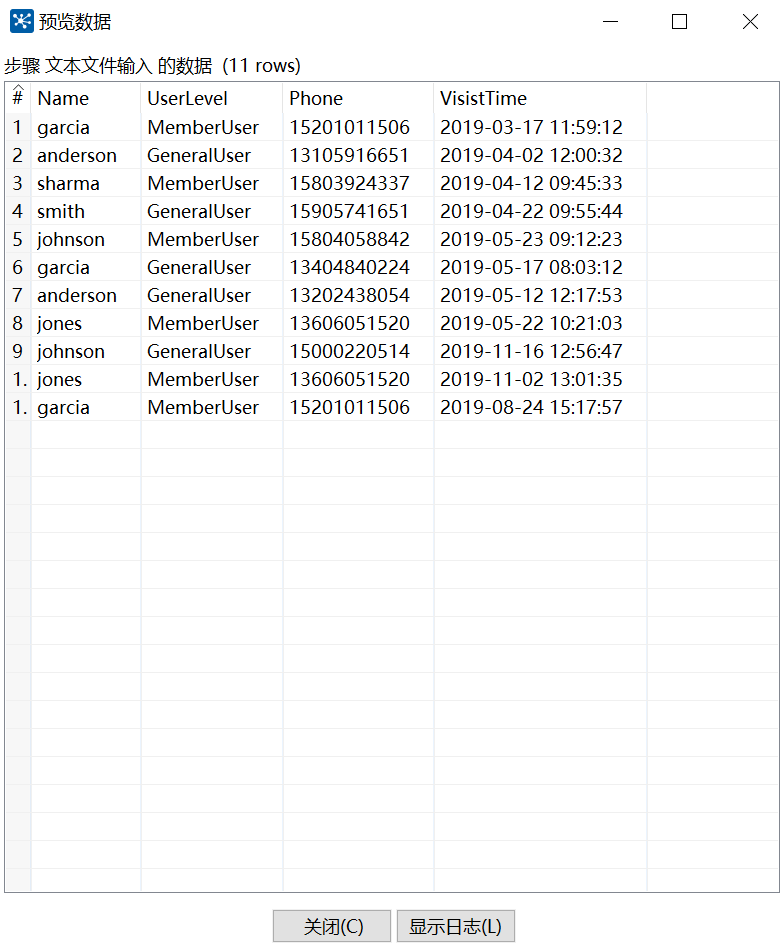Select visit time 2019-04-22 09:55:44
This screenshot has height=946, width=784.
click(540, 211)
